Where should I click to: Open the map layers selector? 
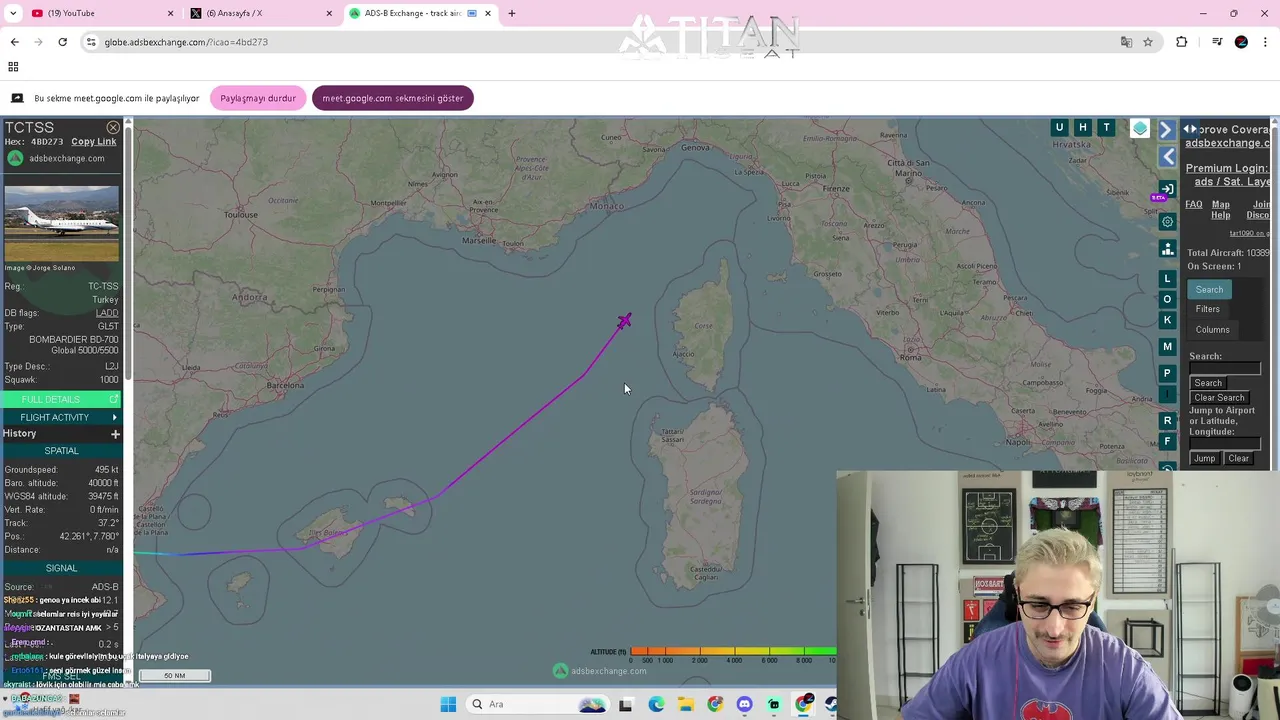(x=1140, y=128)
